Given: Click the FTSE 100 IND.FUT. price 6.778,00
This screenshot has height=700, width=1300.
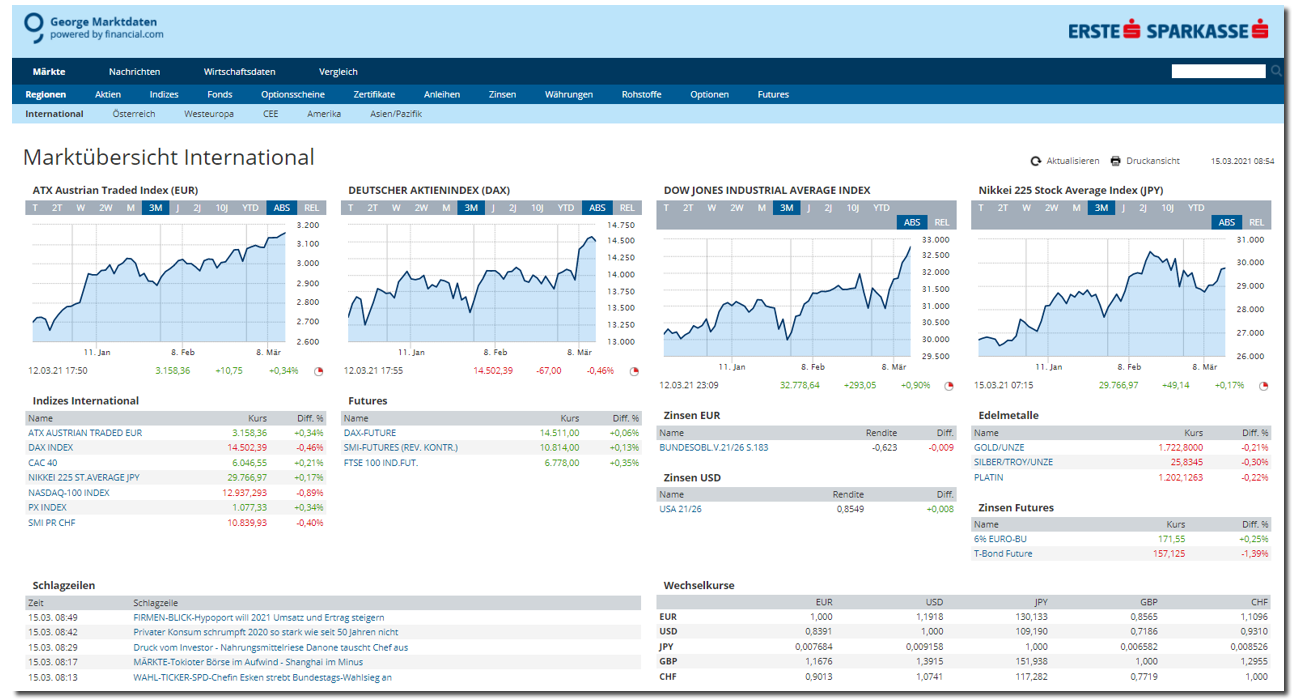Looking at the screenshot, I should click(561, 463).
